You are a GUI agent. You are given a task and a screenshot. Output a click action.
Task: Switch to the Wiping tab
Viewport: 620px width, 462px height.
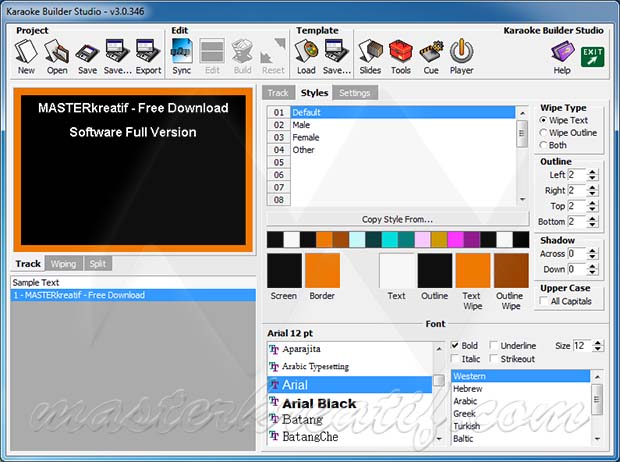pos(63,264)
